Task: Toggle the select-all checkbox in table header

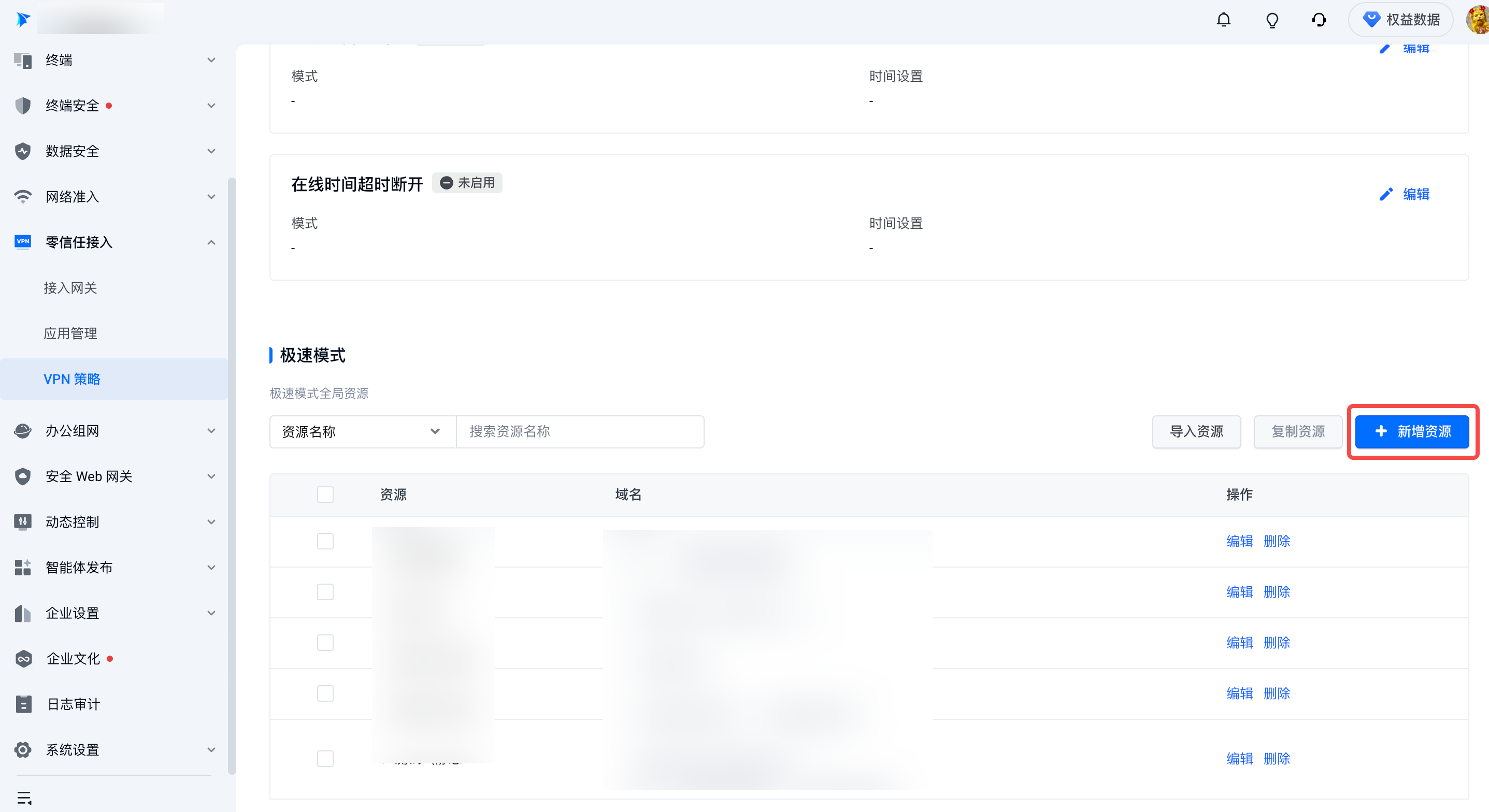Action: coord(325,494)
